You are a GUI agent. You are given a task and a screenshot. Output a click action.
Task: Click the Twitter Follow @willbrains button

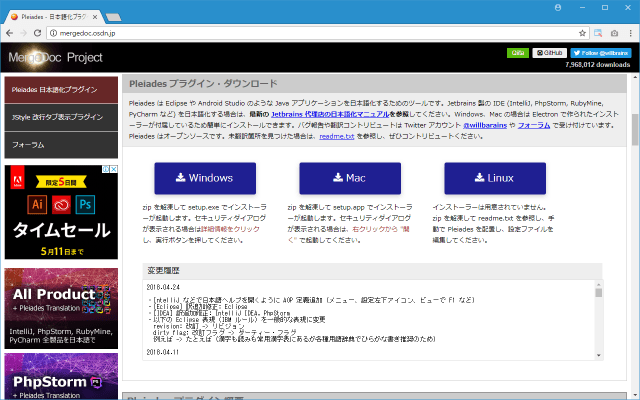[x=601, y=53]
